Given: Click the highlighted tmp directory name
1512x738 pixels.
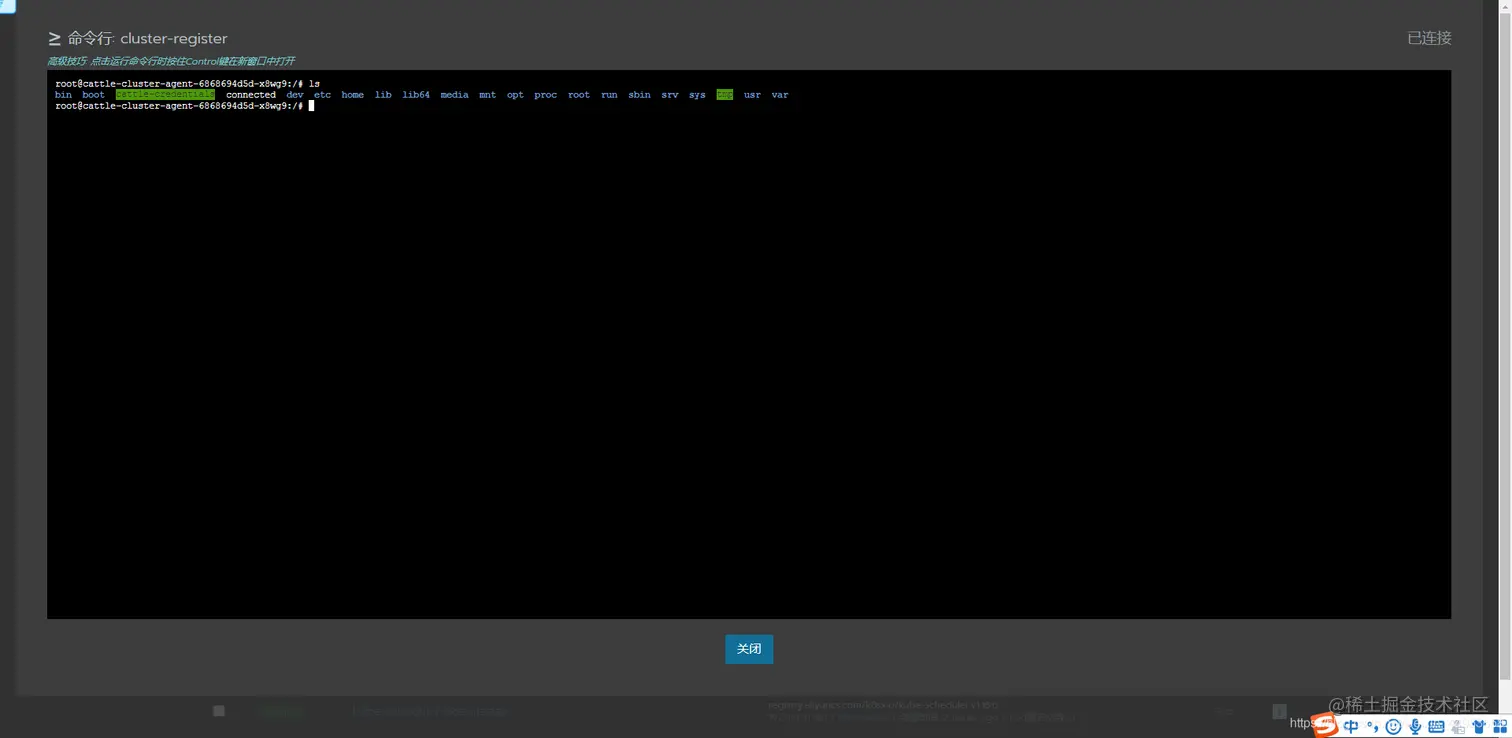Looking at the screenshot, I should 724,95.
